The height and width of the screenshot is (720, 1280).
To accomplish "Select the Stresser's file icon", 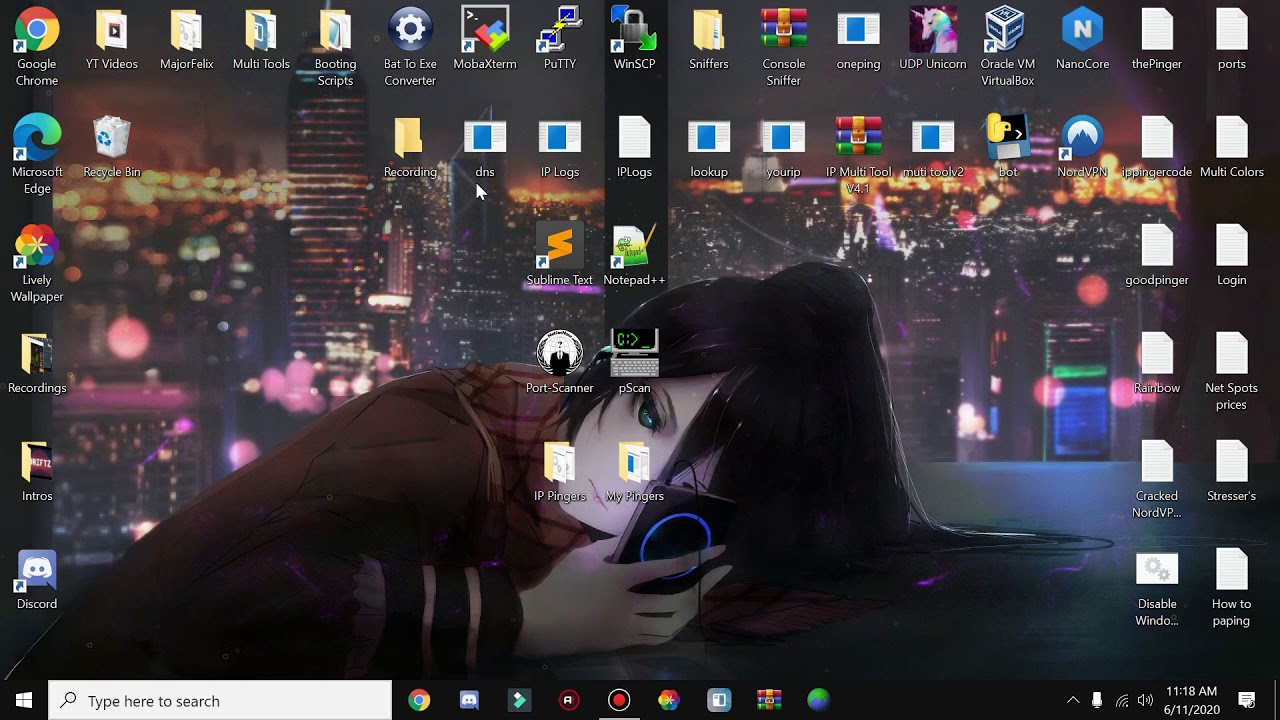I will (1232, 462).
